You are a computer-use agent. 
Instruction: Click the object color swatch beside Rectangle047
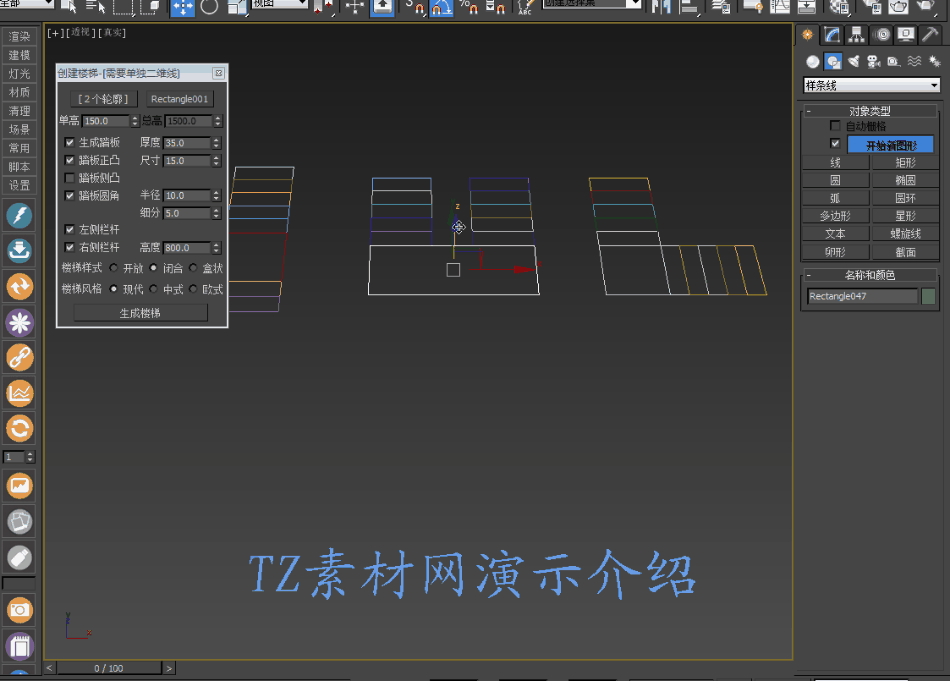929,296
